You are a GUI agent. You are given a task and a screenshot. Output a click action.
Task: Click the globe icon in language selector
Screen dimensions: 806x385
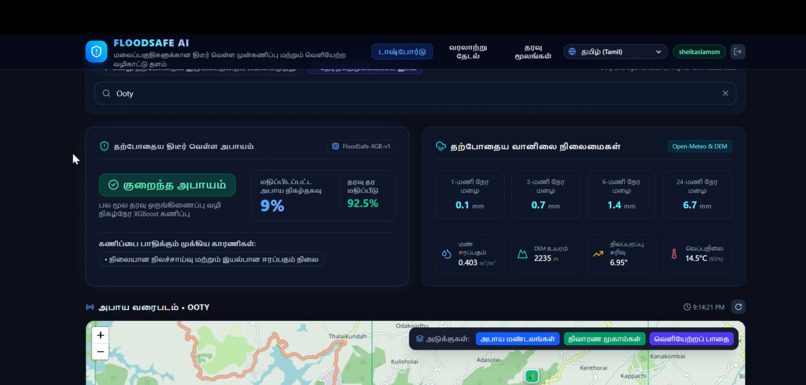click(573, 51)
